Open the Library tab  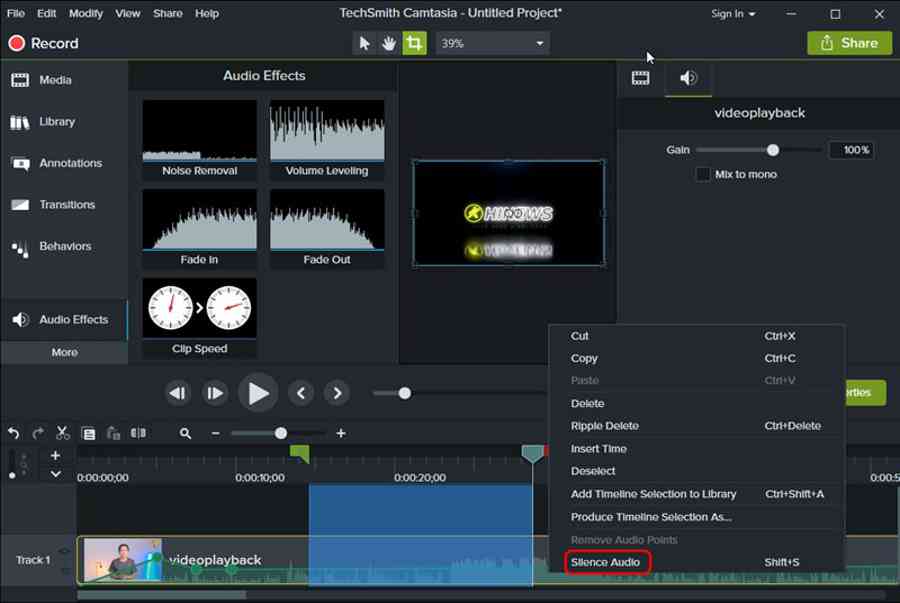click(64, 122)
